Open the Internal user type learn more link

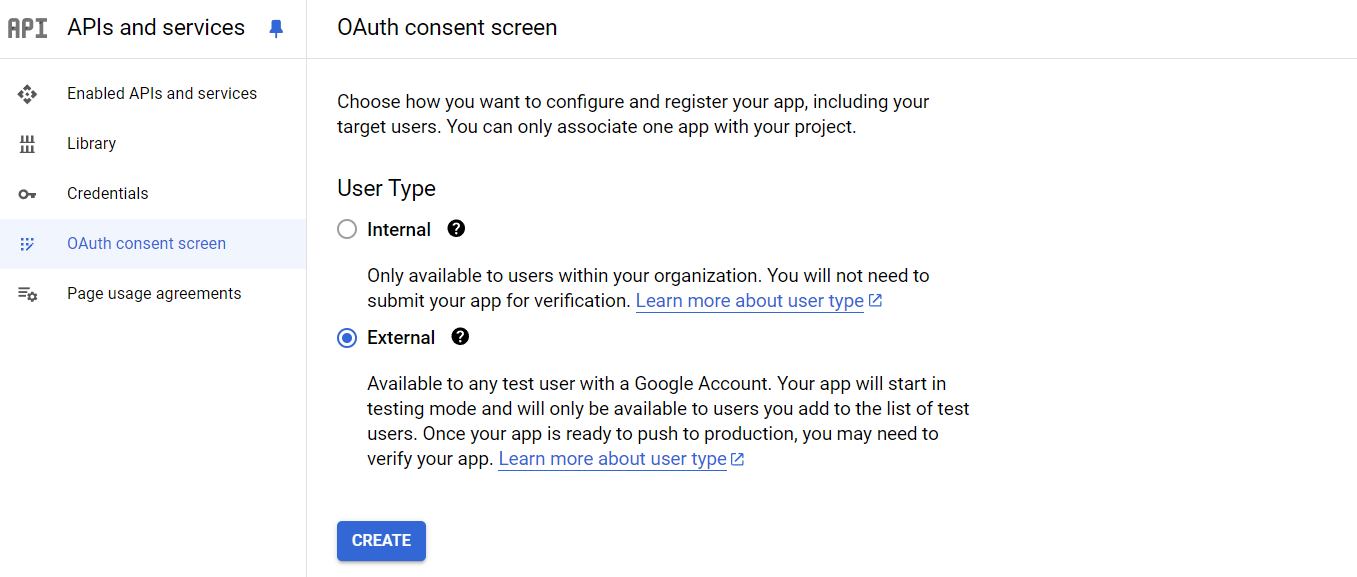tap(750, 300)
